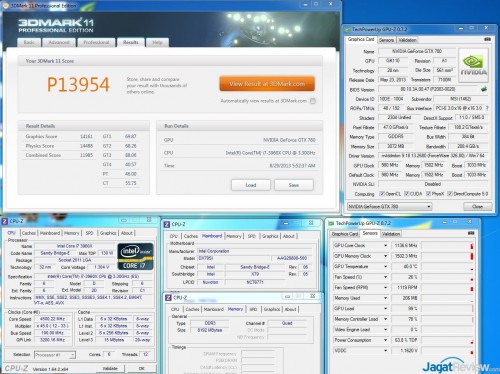
Task: Click the CPU-Z icon in Memory window title bar
Action: (168, 297)
